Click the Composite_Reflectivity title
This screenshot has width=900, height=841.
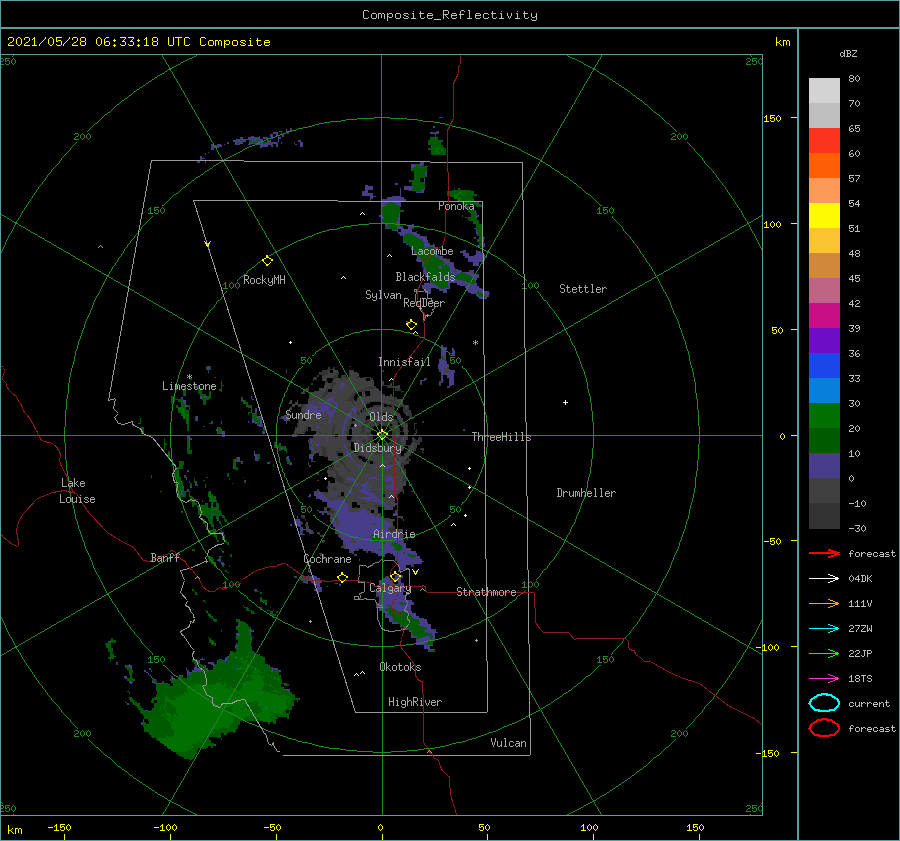449,15
